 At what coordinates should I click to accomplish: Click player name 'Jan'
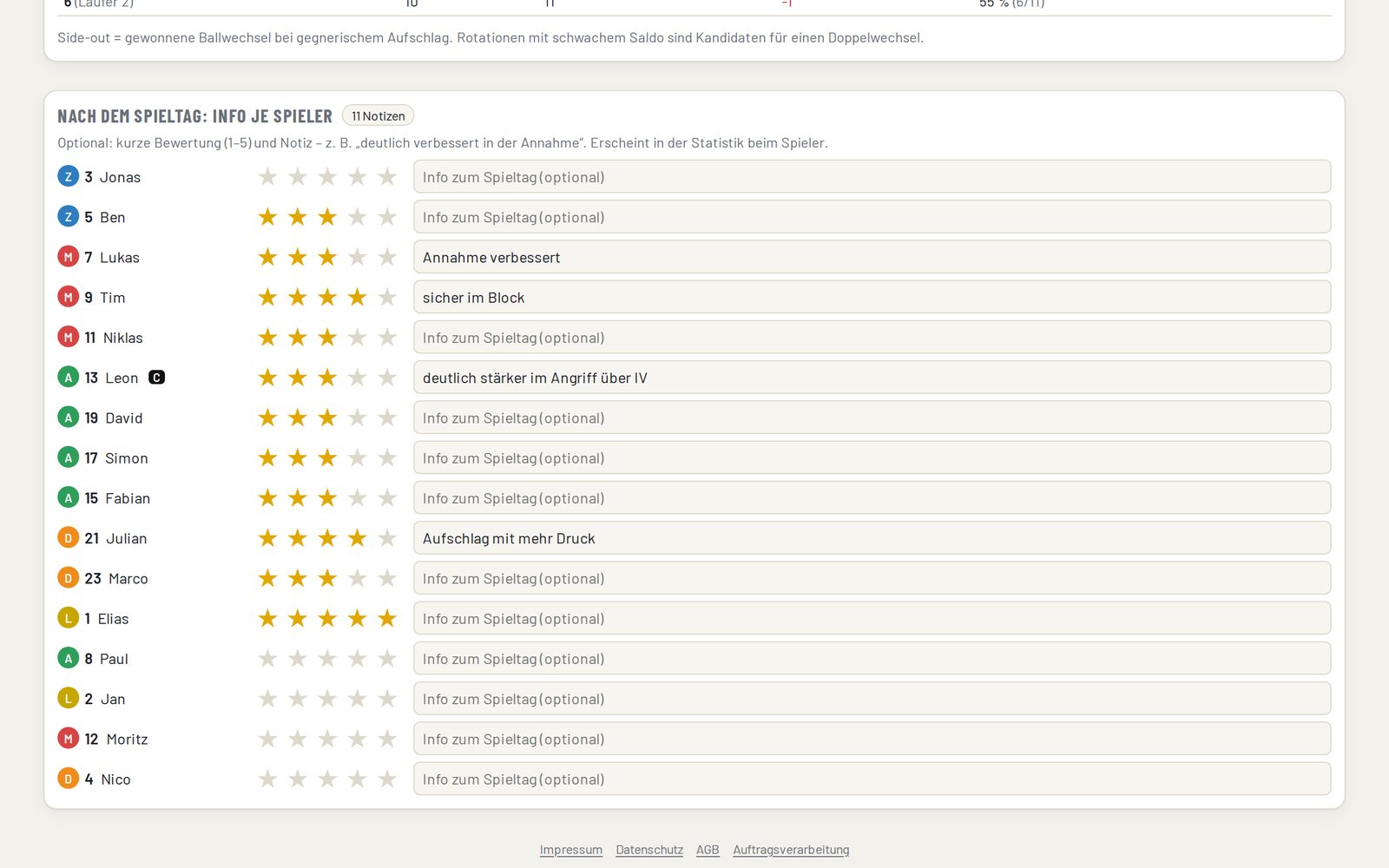113,699
